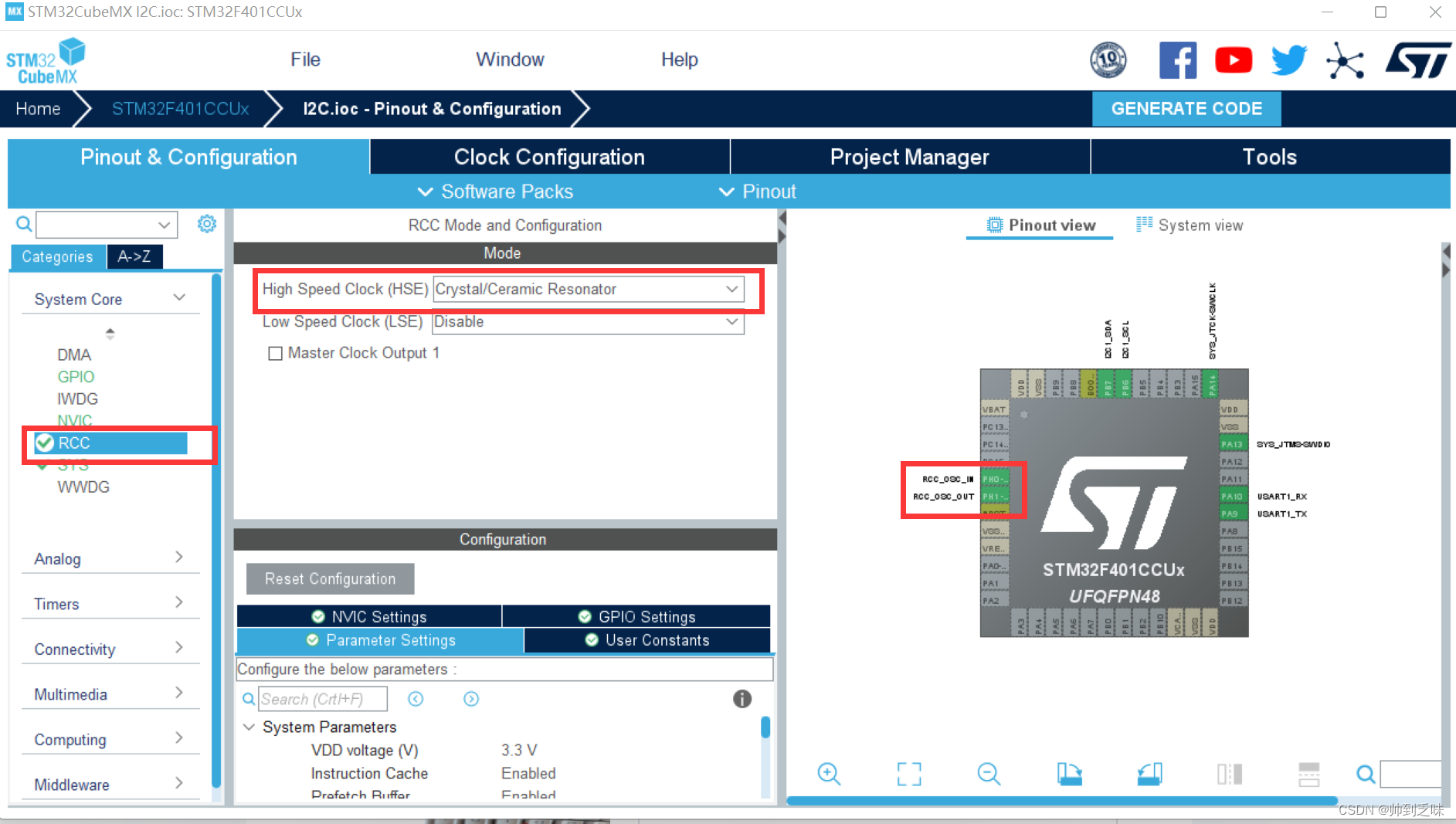This screenshot has width=1456, height=824.
Task: Click the PA13 pin on the chip
Action: 1234,444
